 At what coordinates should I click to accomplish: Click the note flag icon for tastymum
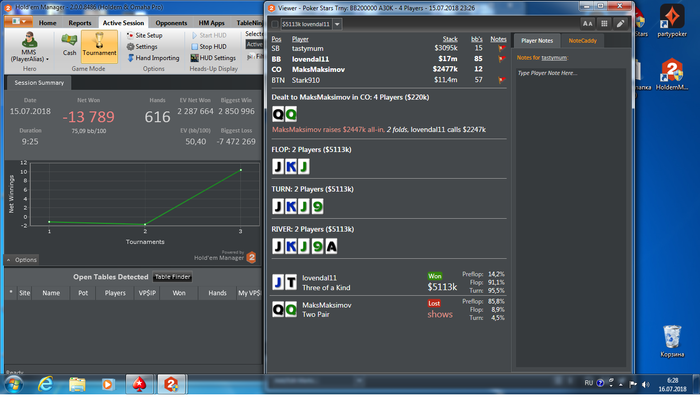(501, 48)
